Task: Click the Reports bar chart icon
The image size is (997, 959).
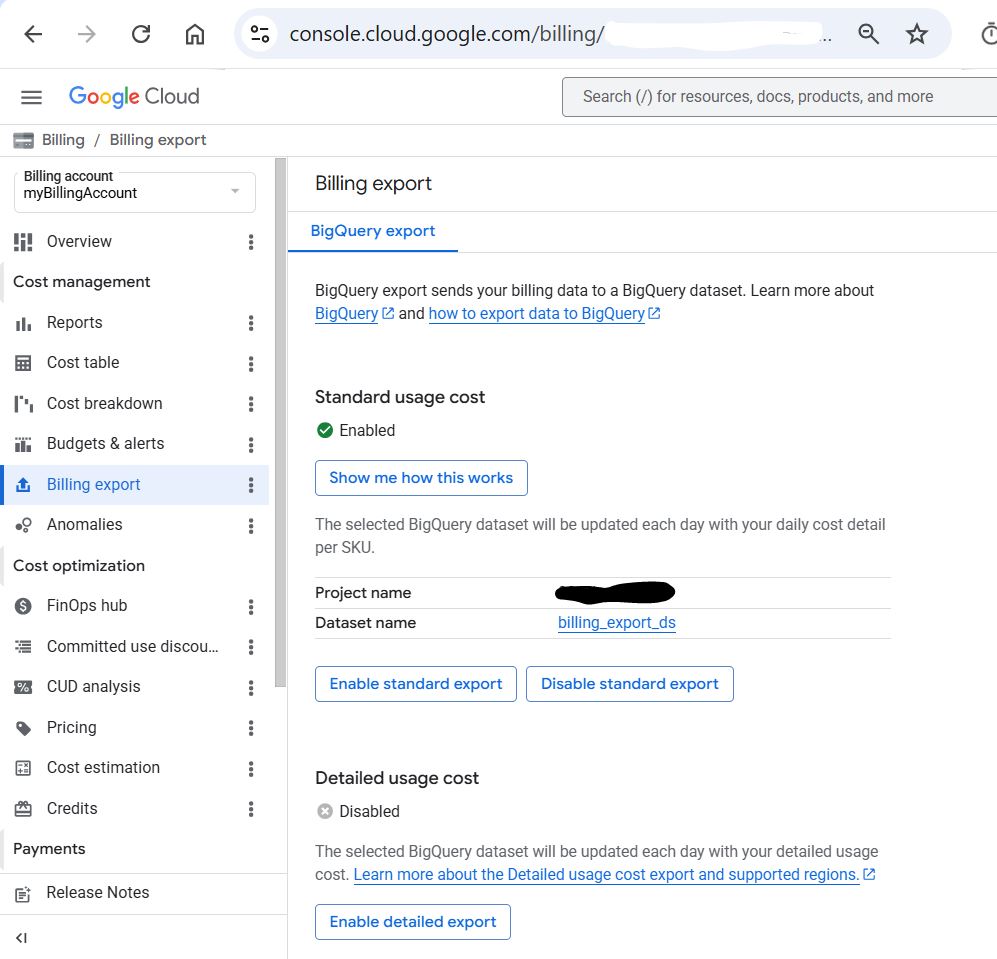Action: point(23,323)
